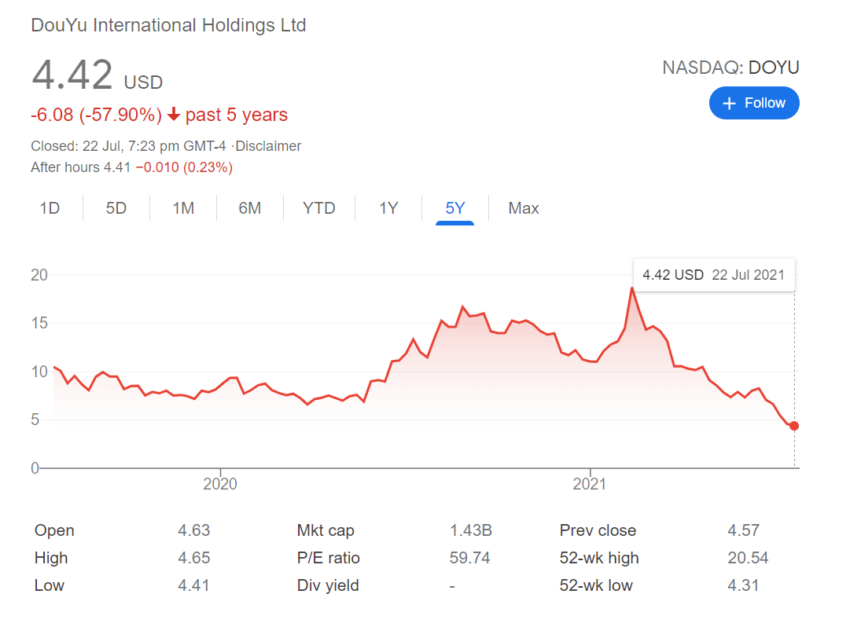Show the 1Y chart range
Viewport: 850px width, 638px height.
pyautogui.click(x=388, y=208)
